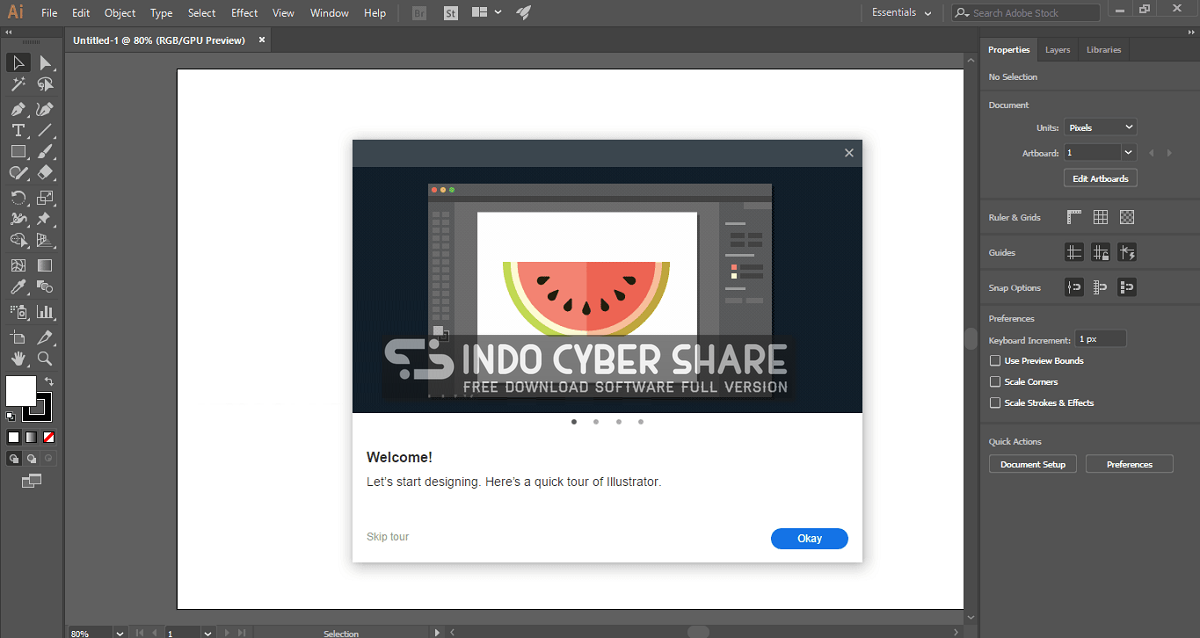Screen dimensions: 1200x638
Task: Expand the status bar Selection arrow menu
Action: tap(436, 633)
